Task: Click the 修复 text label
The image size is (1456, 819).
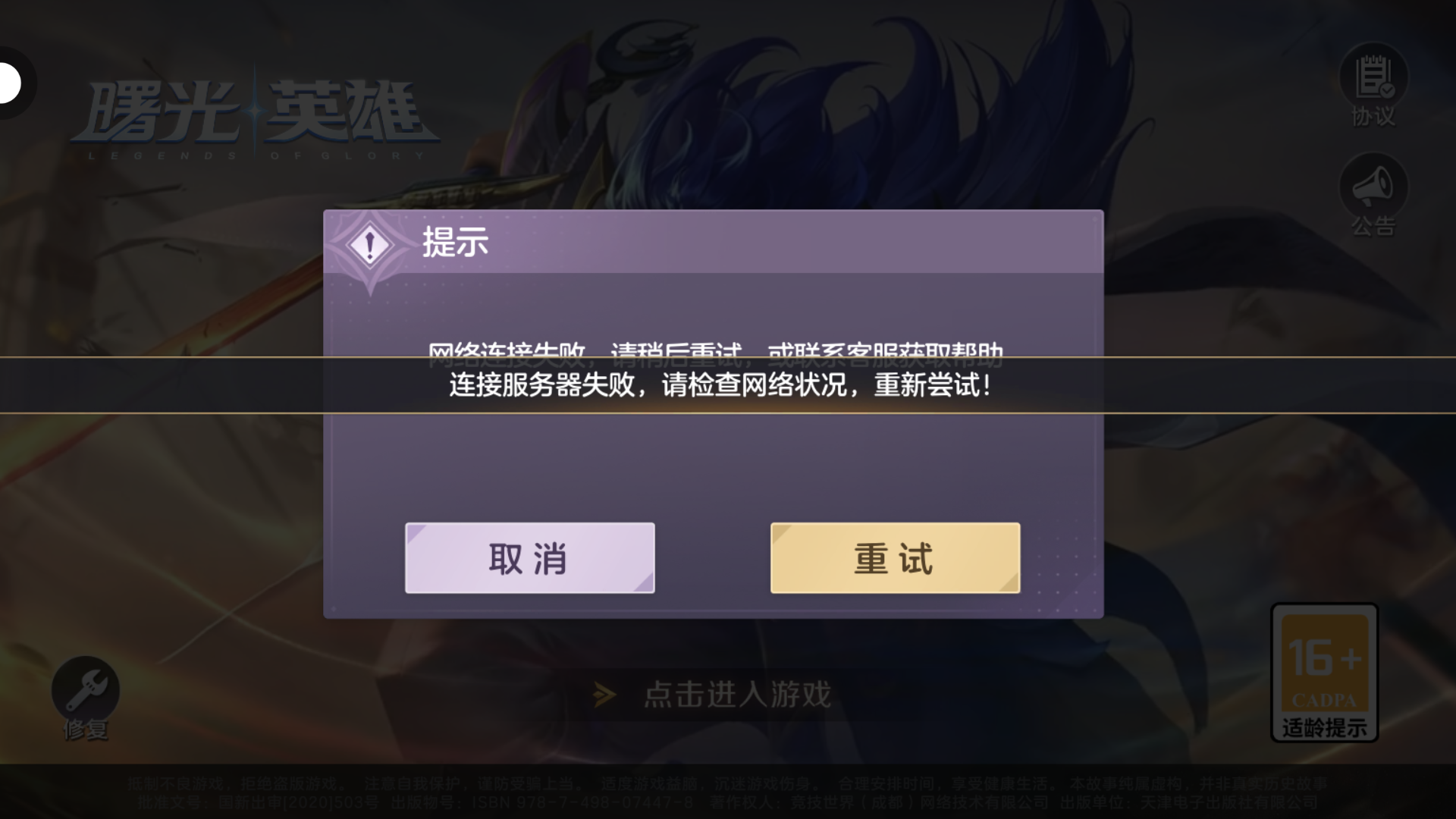Action: pyautogui.click(x=85, y=730)
